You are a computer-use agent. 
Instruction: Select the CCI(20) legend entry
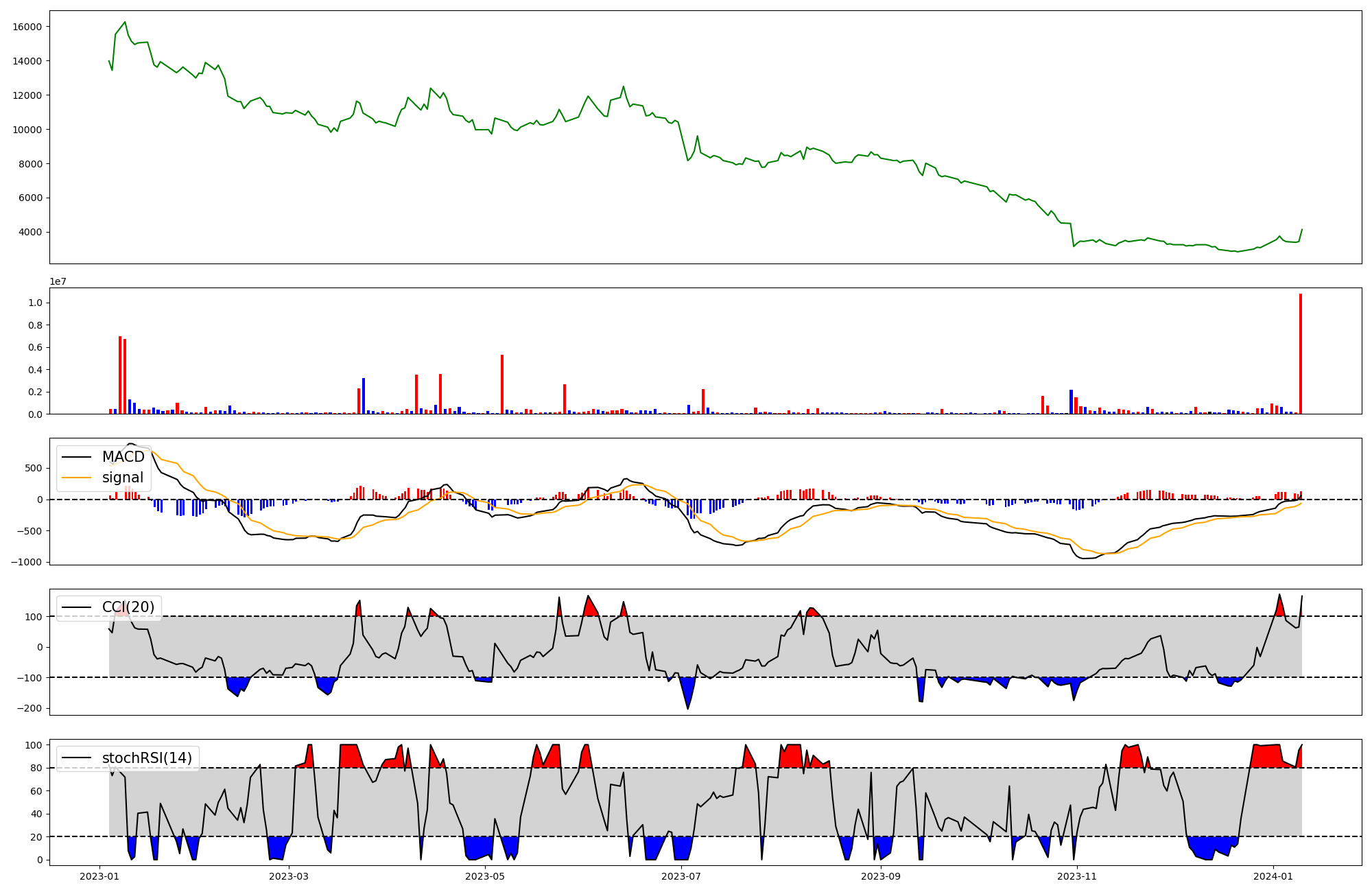[x=128, y=607]
